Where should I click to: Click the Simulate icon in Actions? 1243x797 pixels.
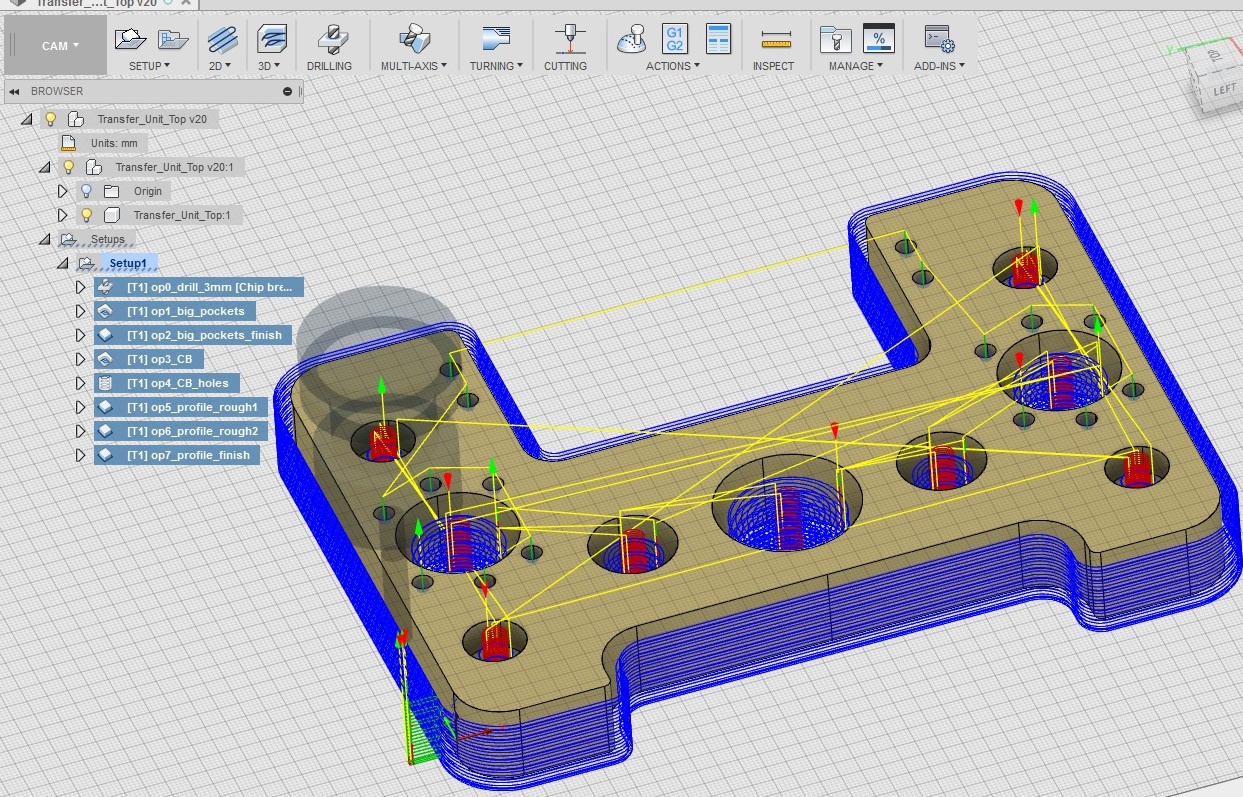pyautogui.click(x=631, y=40)
